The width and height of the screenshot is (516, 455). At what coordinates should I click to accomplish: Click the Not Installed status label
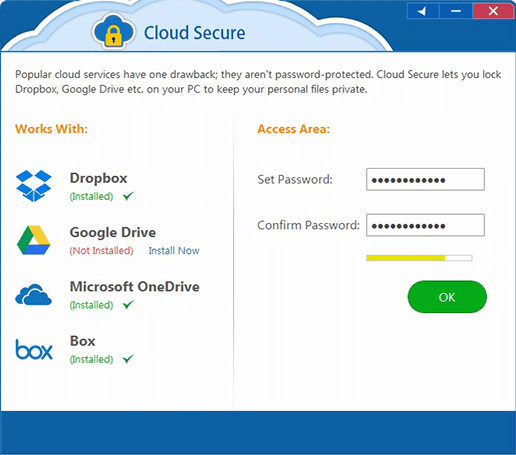(x=101, y=251)
